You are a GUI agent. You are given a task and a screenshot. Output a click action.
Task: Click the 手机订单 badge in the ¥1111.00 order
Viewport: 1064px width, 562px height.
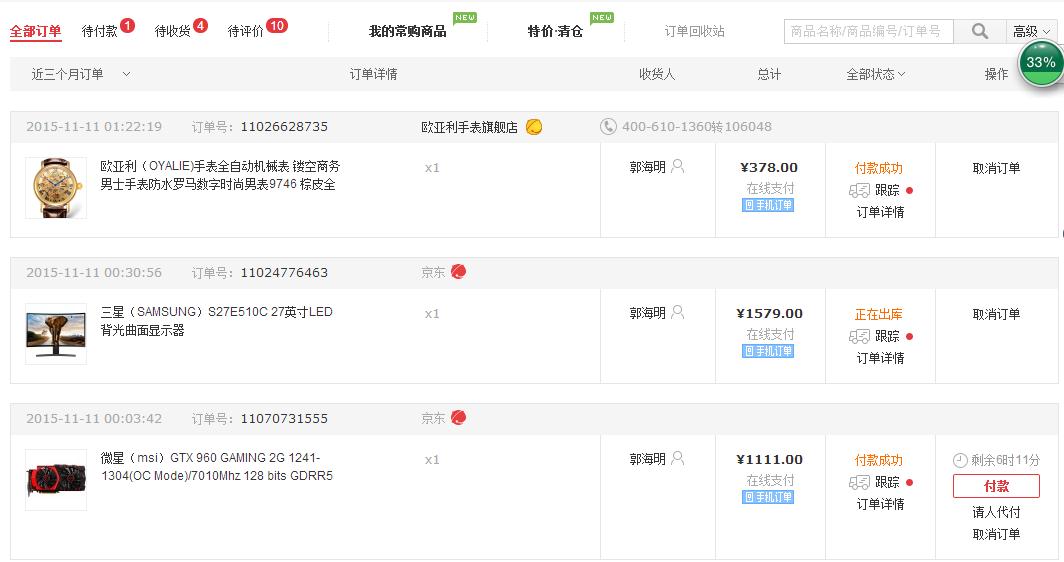click(x=768, y=497)
